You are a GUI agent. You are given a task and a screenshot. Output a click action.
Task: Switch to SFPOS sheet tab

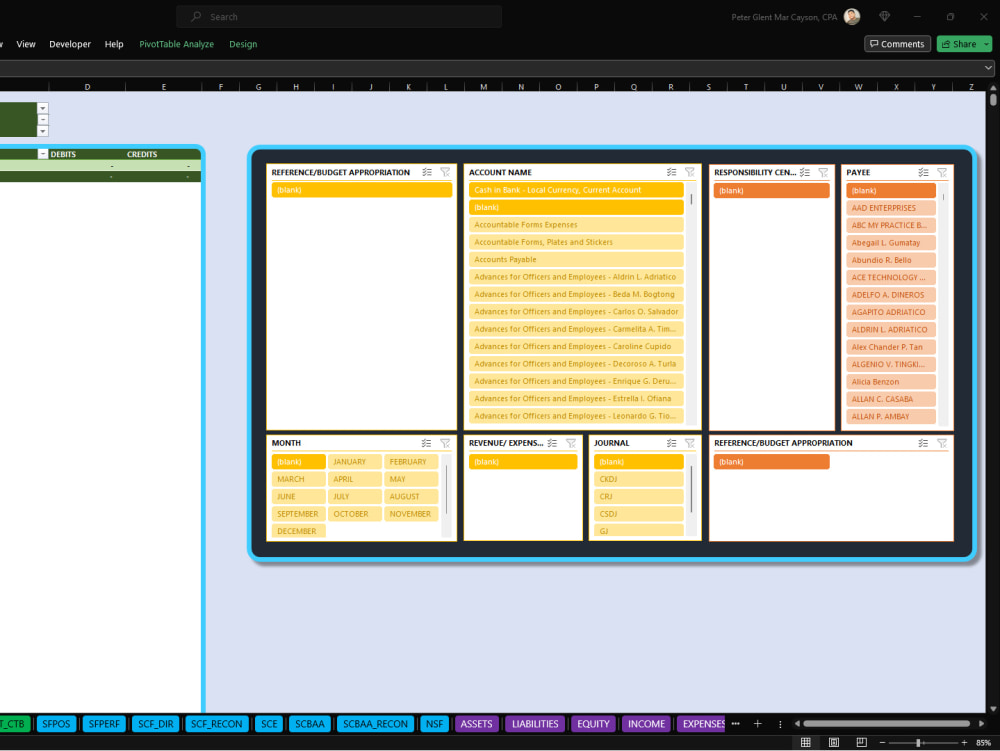tap(56, 724)
